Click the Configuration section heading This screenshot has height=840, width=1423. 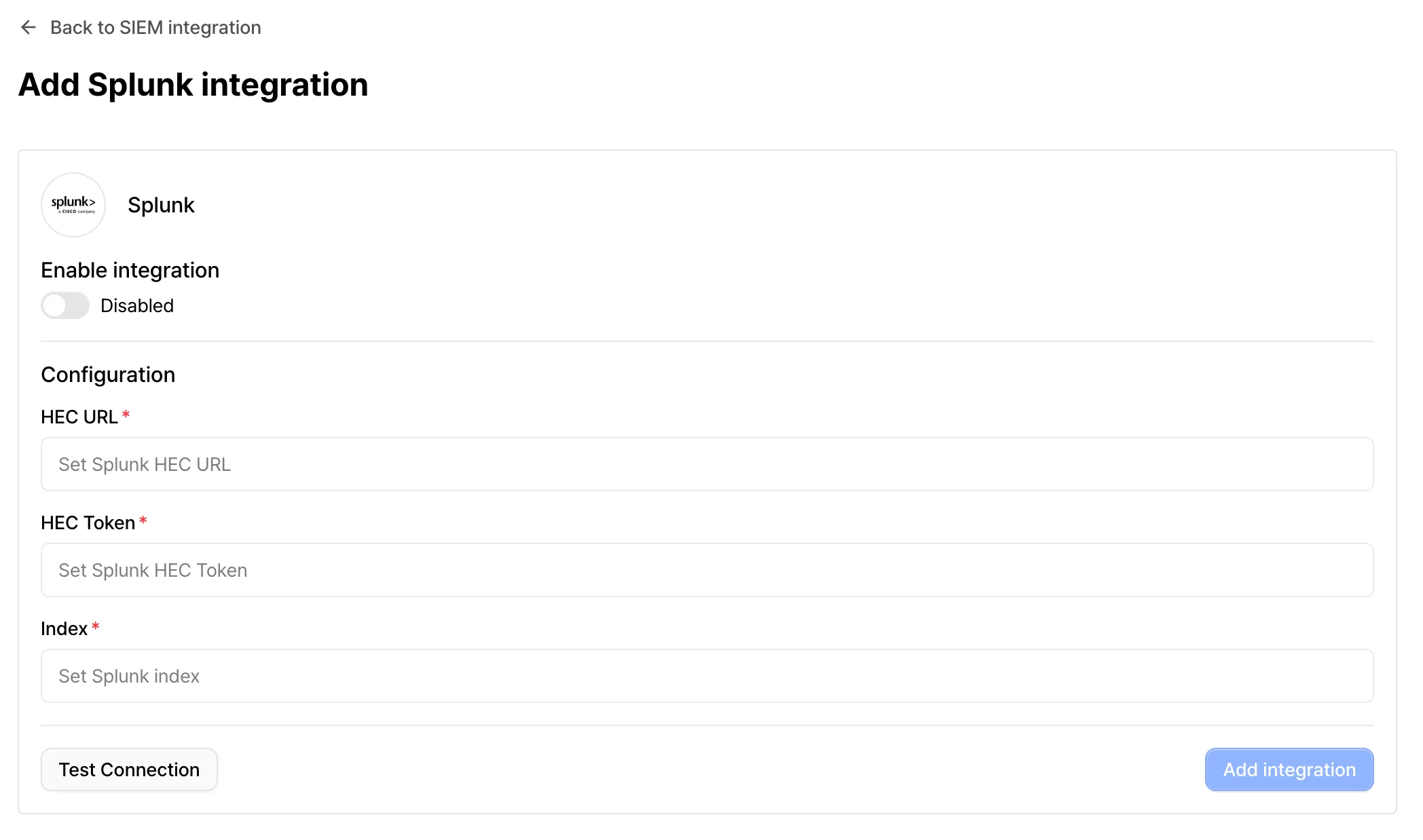[108, 374]
